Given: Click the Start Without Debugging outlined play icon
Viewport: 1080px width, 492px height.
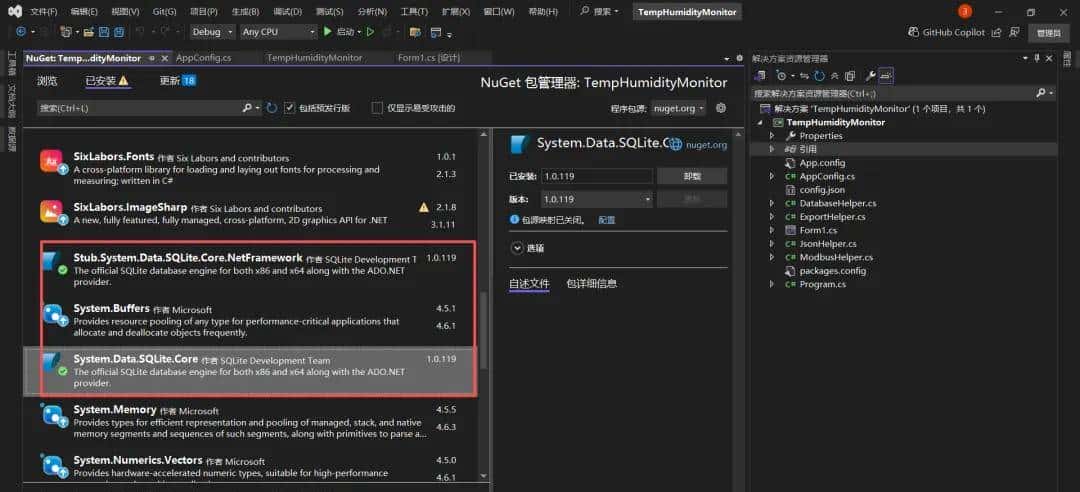Looking at the screenshot, I should coord(371,32).
